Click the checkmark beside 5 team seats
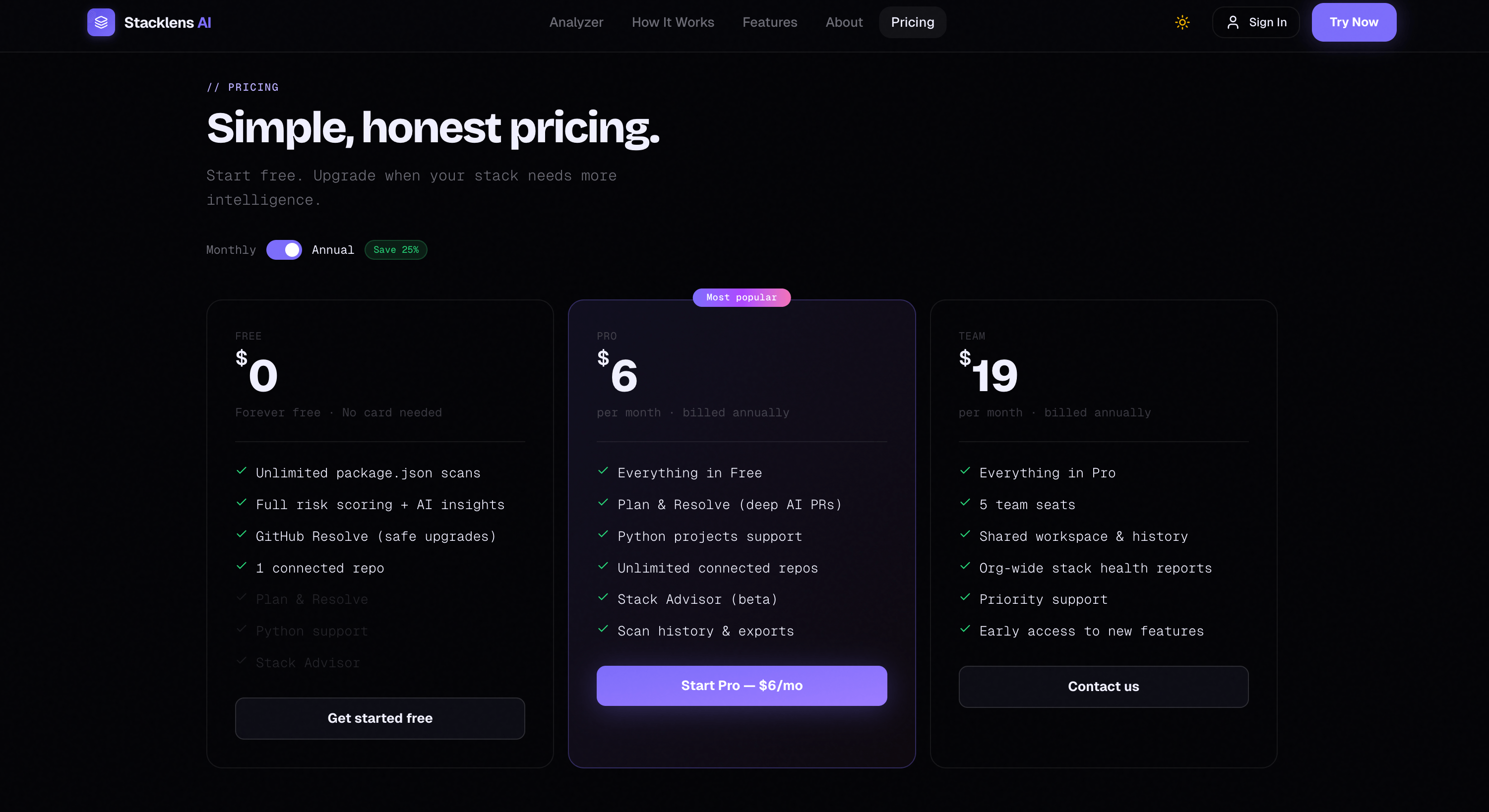Image resolution: width=1489 pixels, height=812 pixels. click(x=965, y=503)
